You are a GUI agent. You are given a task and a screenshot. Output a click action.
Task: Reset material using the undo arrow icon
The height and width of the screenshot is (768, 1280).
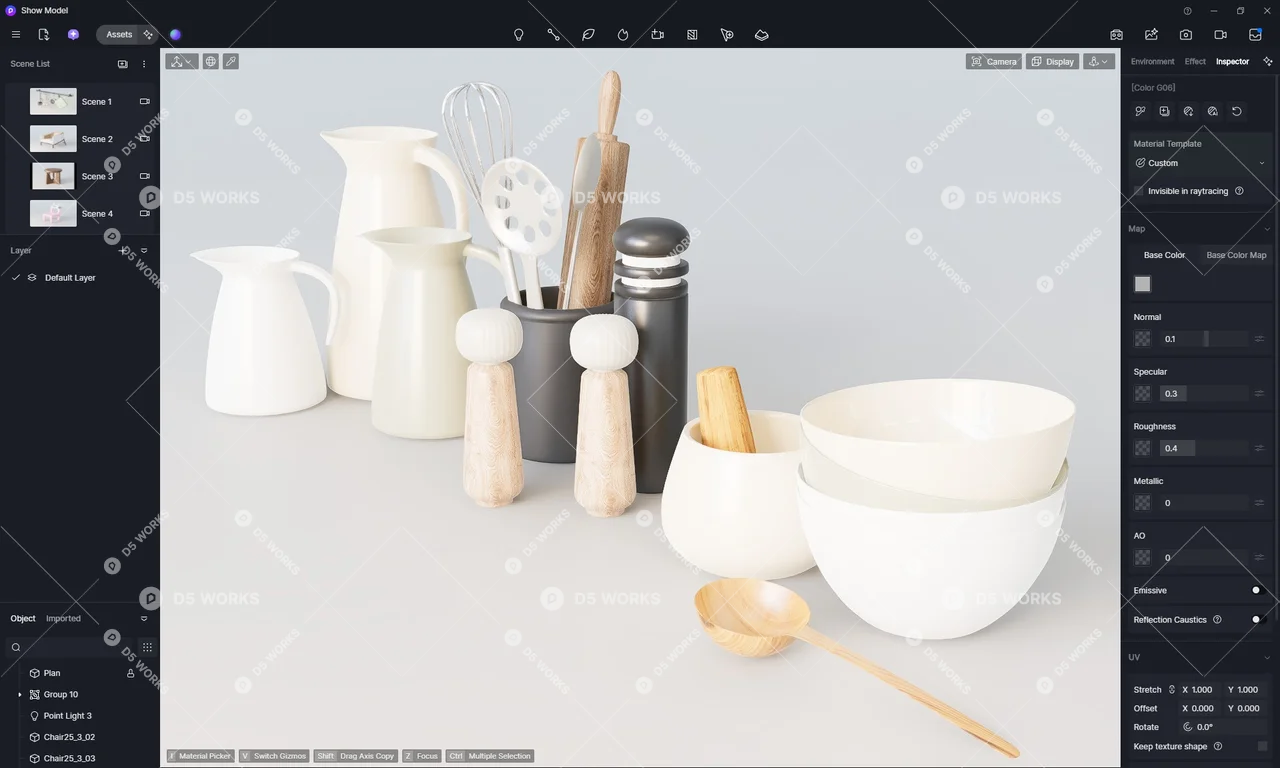1236,112
